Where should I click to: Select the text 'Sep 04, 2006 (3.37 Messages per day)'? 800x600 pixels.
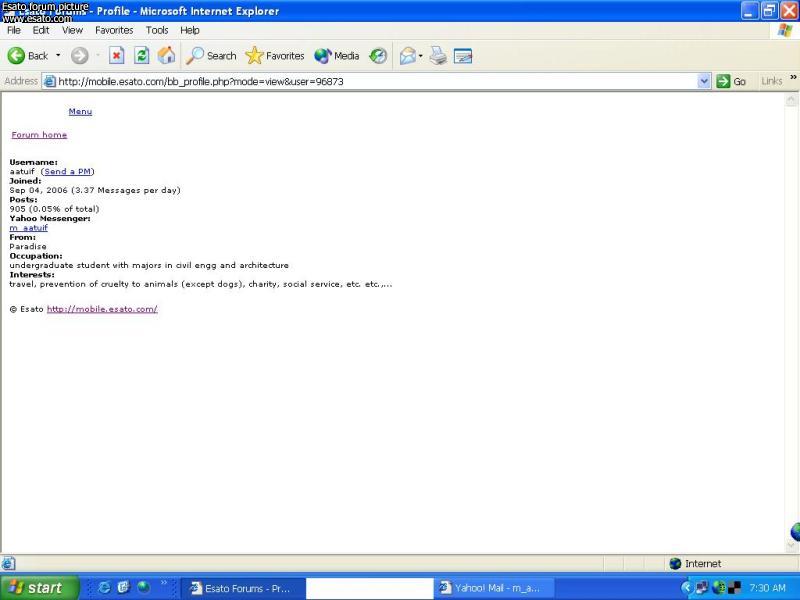[95, 190]
